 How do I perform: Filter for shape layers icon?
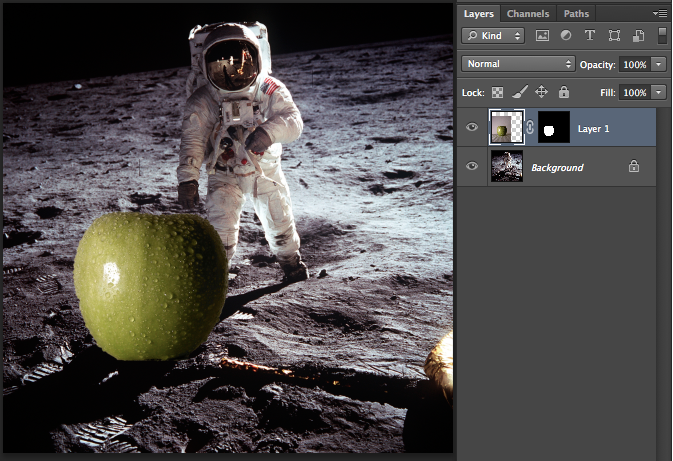pyautogui.click(x=614, y=35)
